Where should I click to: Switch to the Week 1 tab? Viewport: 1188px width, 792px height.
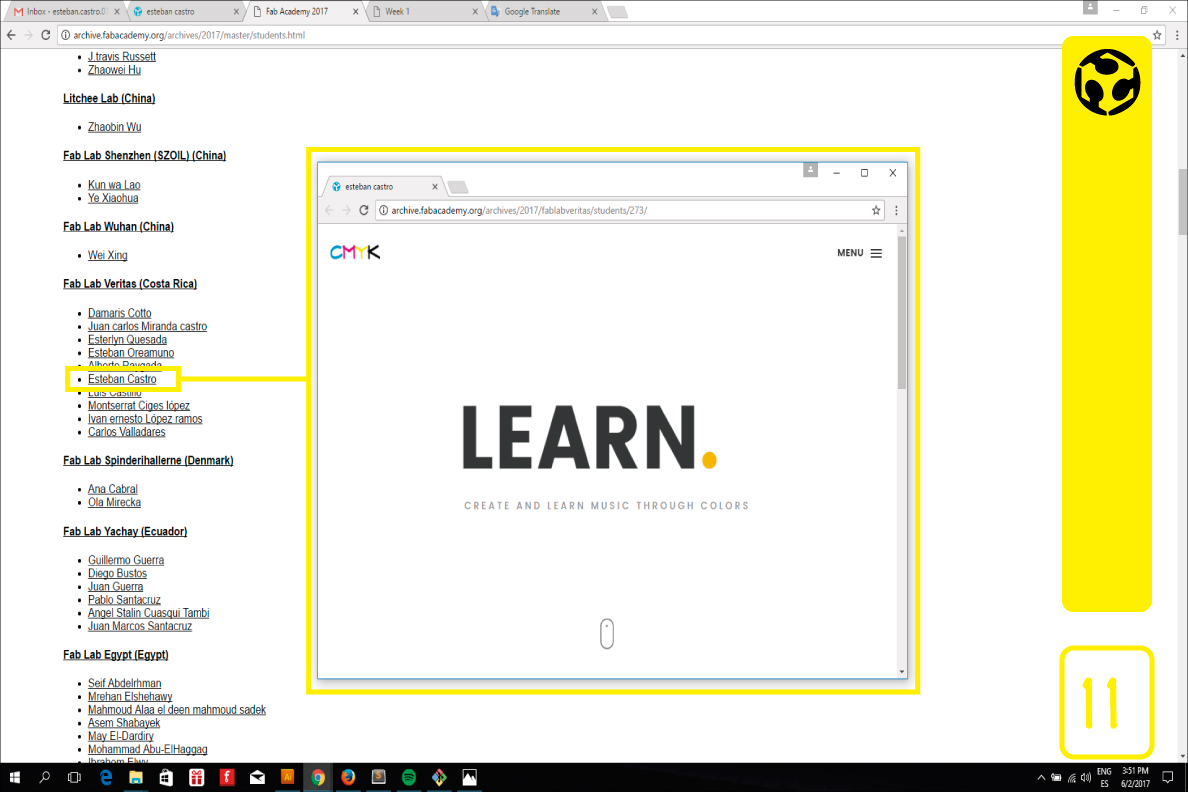pyautogui.click(x=424, y=11)
